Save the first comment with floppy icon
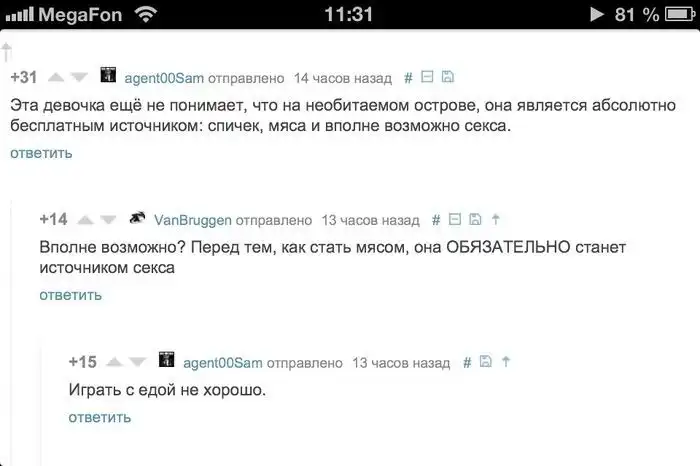700x466 pixels. pos(448,77)
